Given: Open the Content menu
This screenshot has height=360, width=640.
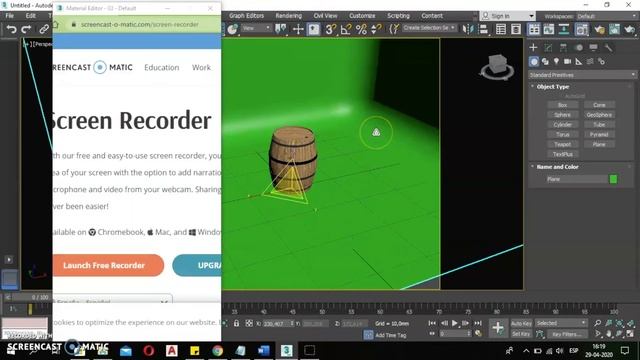Looking at the screenshot, I should (432, 16).
